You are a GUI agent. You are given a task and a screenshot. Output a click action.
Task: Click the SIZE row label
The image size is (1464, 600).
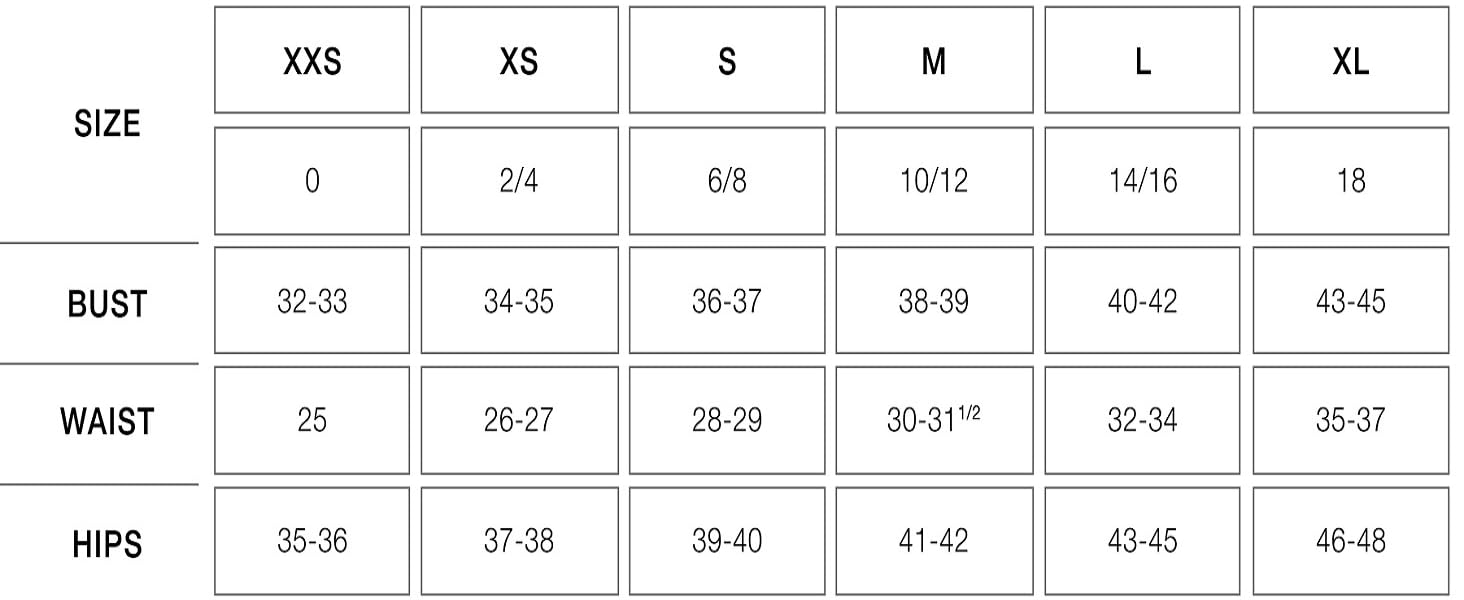(107, 124)
